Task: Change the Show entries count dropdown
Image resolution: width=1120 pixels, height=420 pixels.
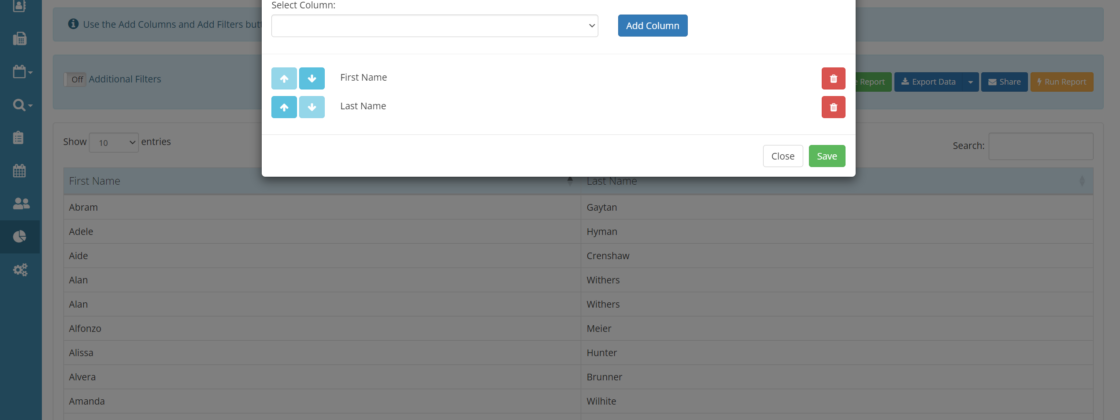Action: (114, 143)
